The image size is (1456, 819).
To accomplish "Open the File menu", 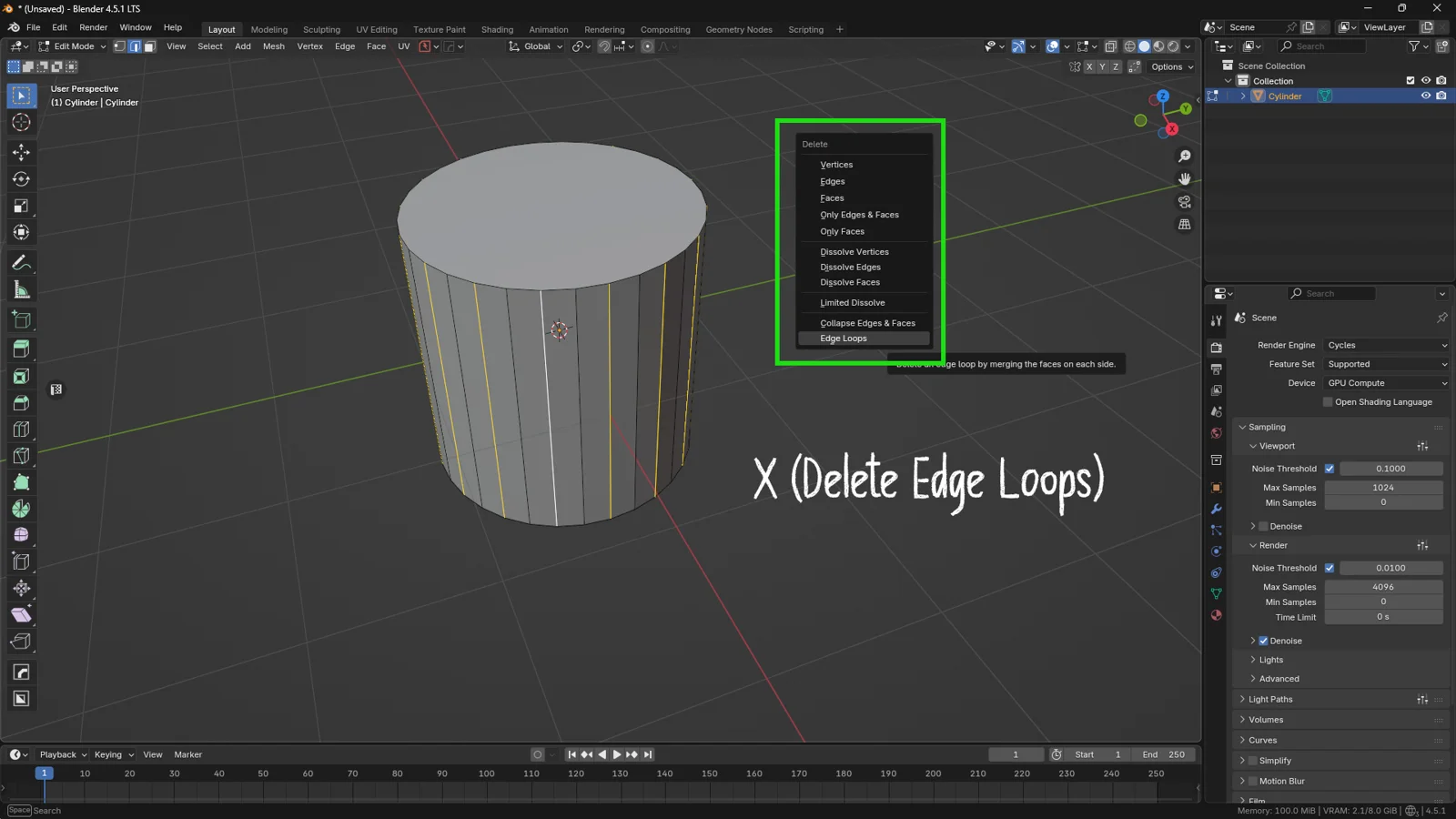I will point(33,27).
